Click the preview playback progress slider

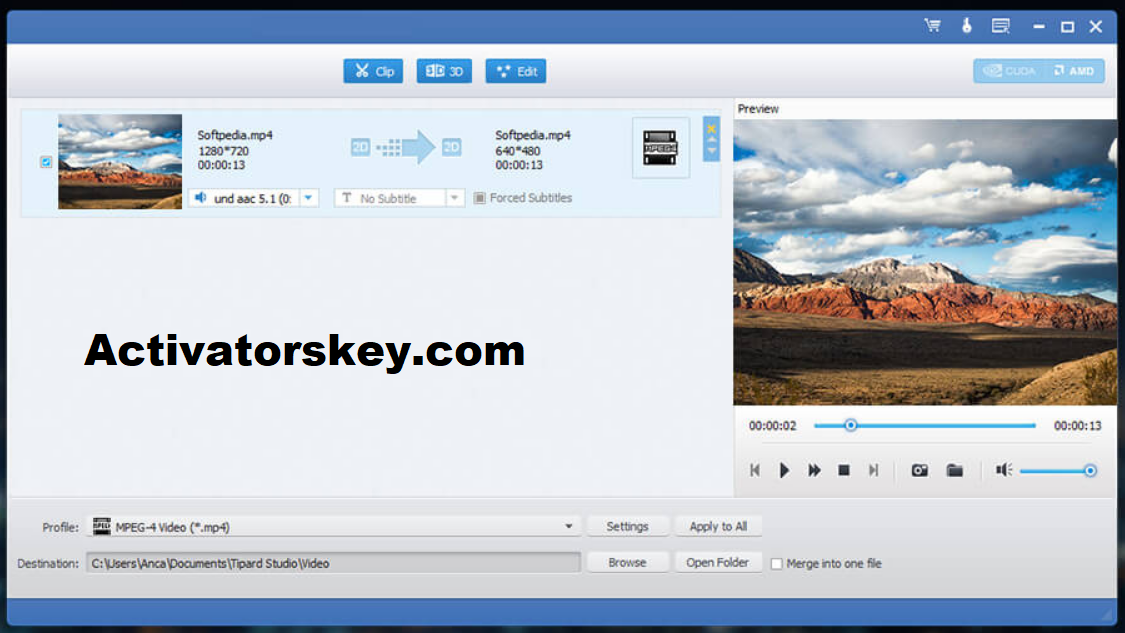[925, 426]
